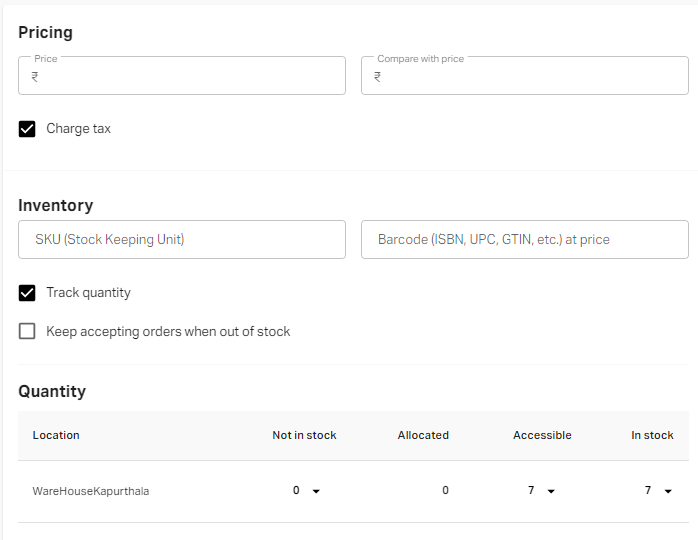The height and width of the screenshot is (540, 698).
Task: Select the WareHouseKapurthala location row
Action: [x=91, y=491]
